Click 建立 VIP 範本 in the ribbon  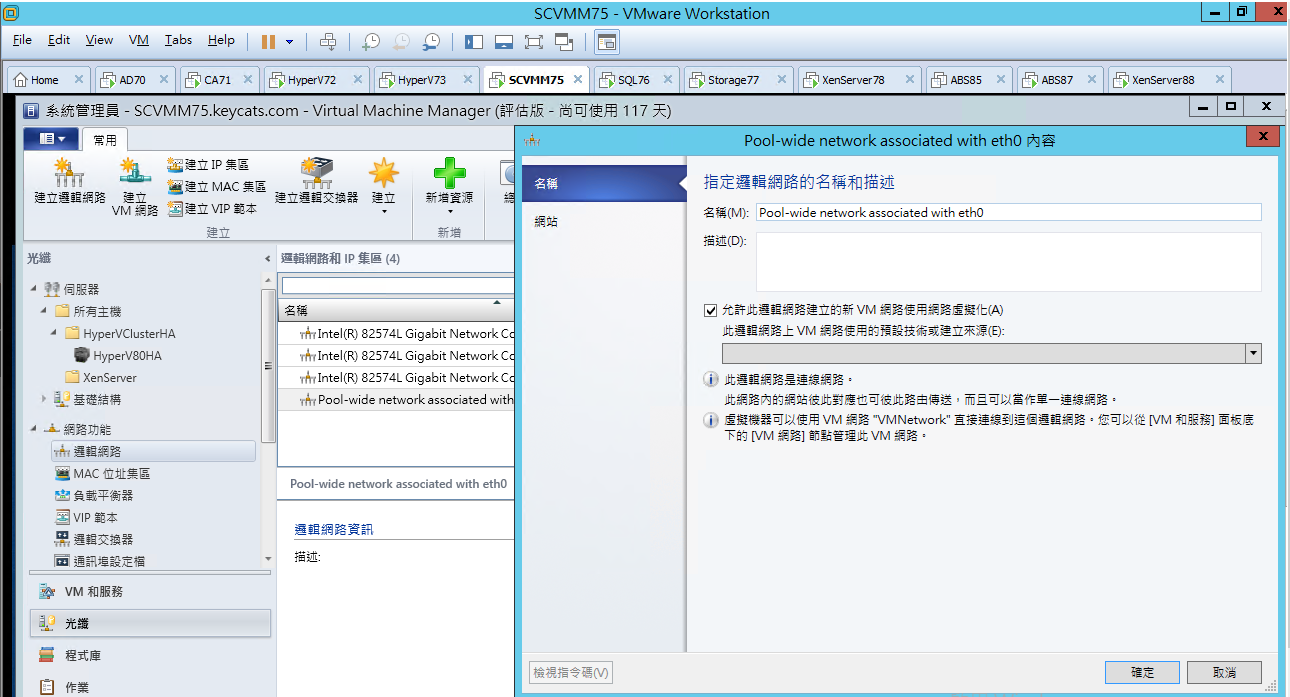(x=212, y=209)
